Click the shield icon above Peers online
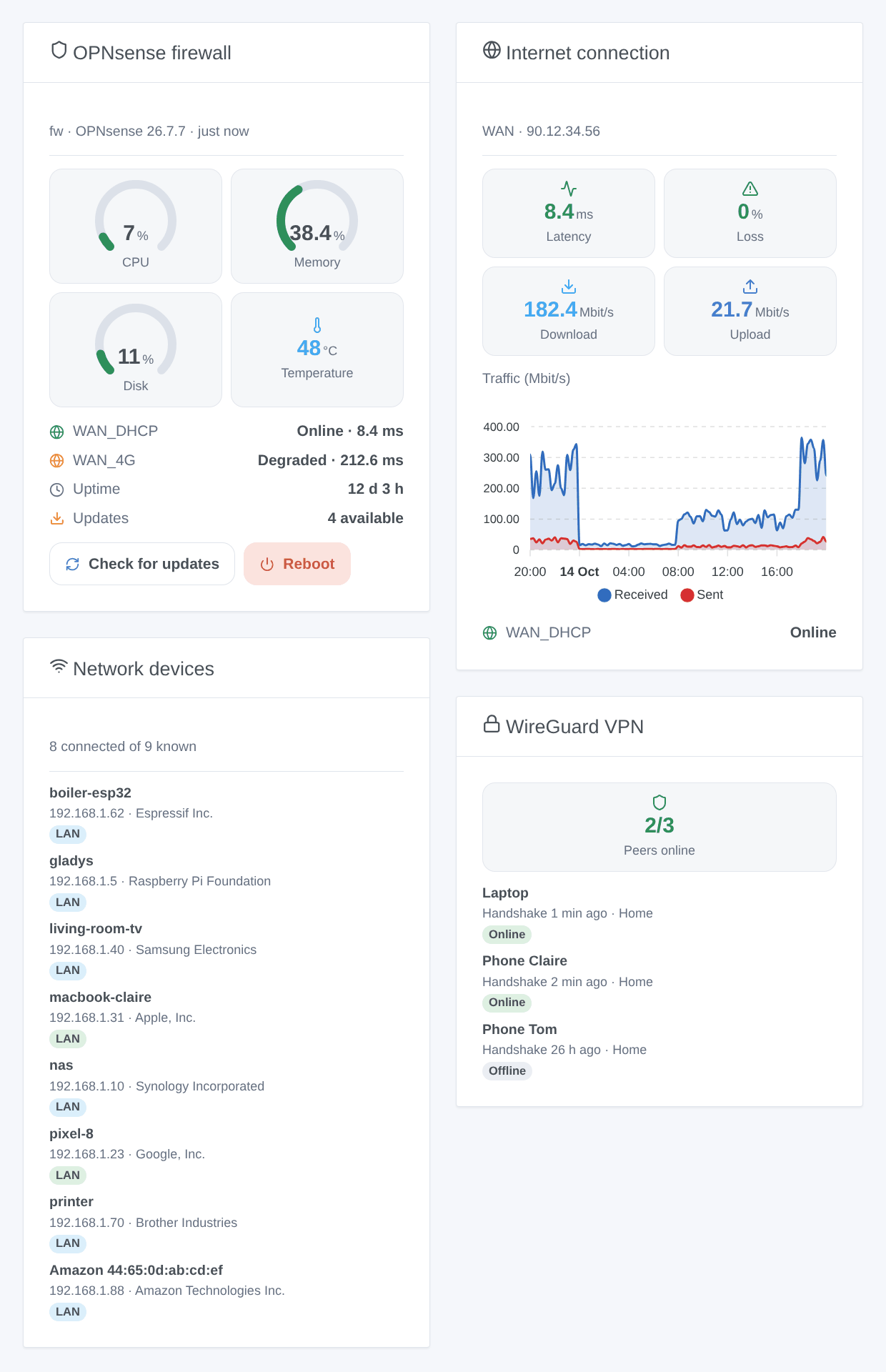The width and height of the screenshot is (886, 1372). click(659, 802)
